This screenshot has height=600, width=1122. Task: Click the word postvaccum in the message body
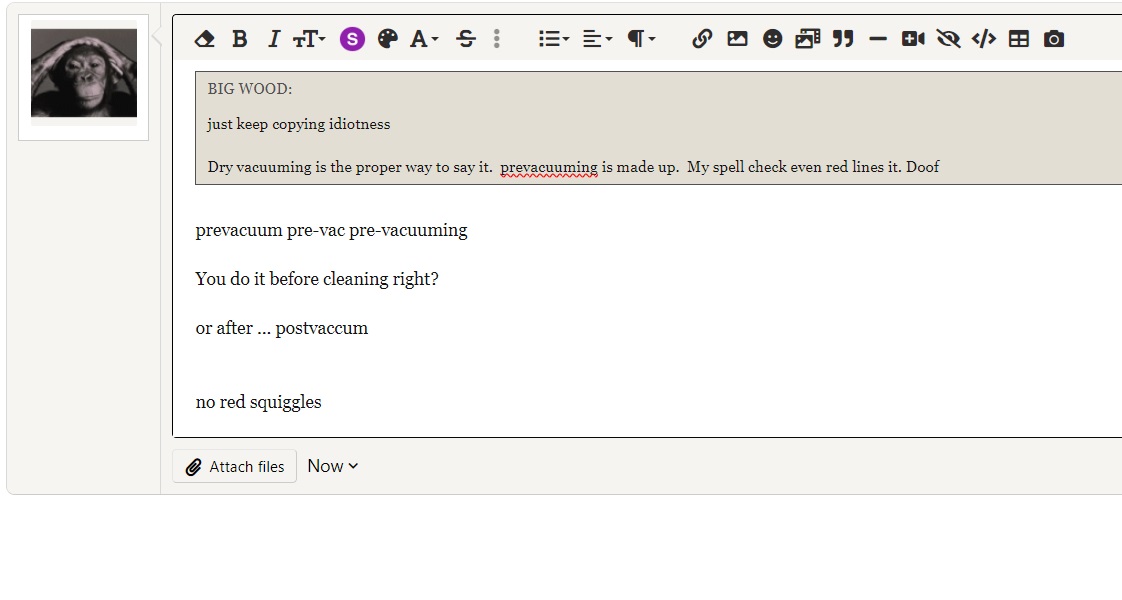(321, 328)
